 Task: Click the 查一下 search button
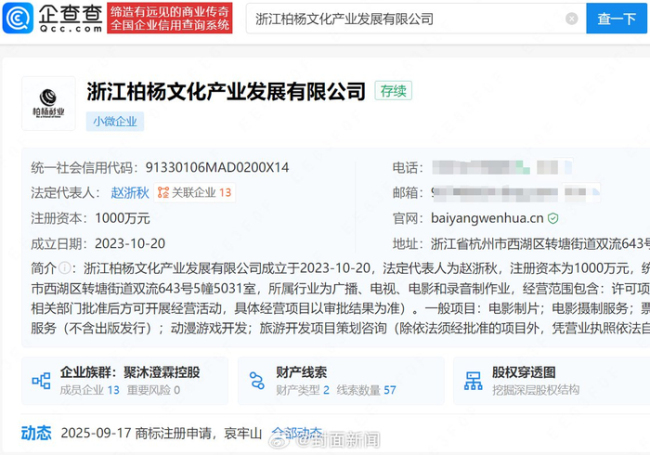coord(616,19)
